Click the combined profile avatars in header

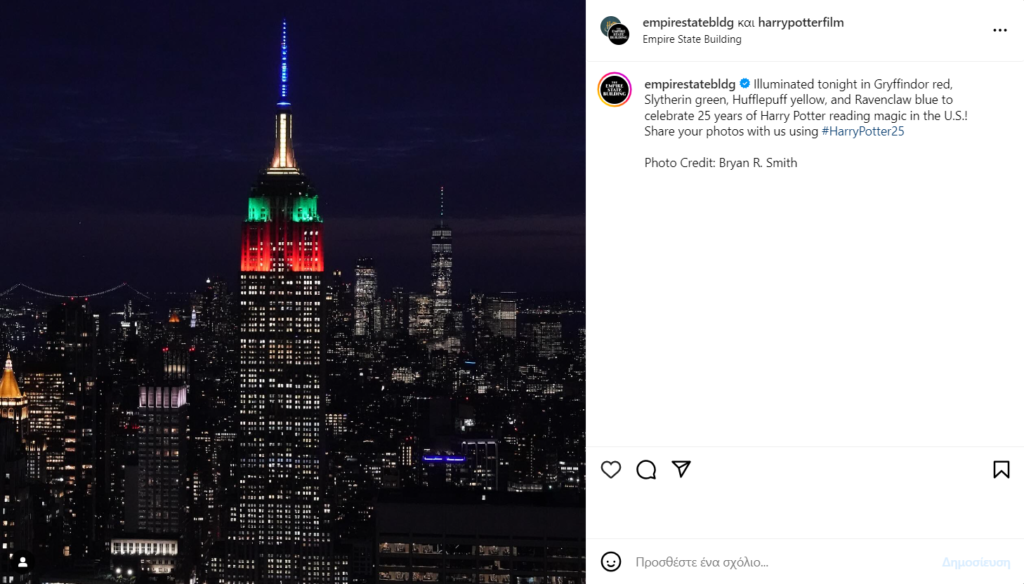click(615, 30)
